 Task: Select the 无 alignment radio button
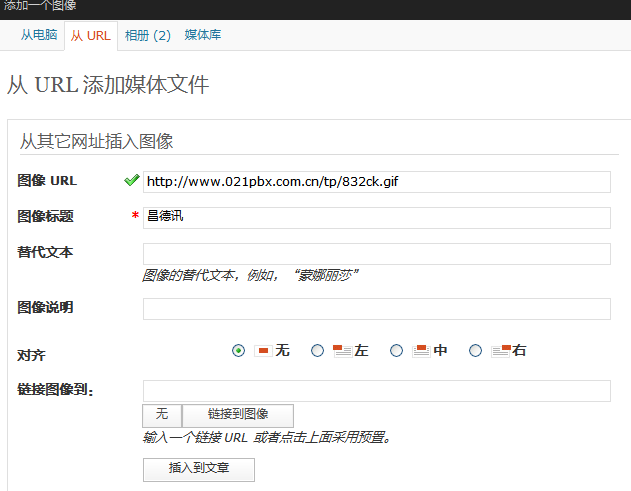point(238,351)
